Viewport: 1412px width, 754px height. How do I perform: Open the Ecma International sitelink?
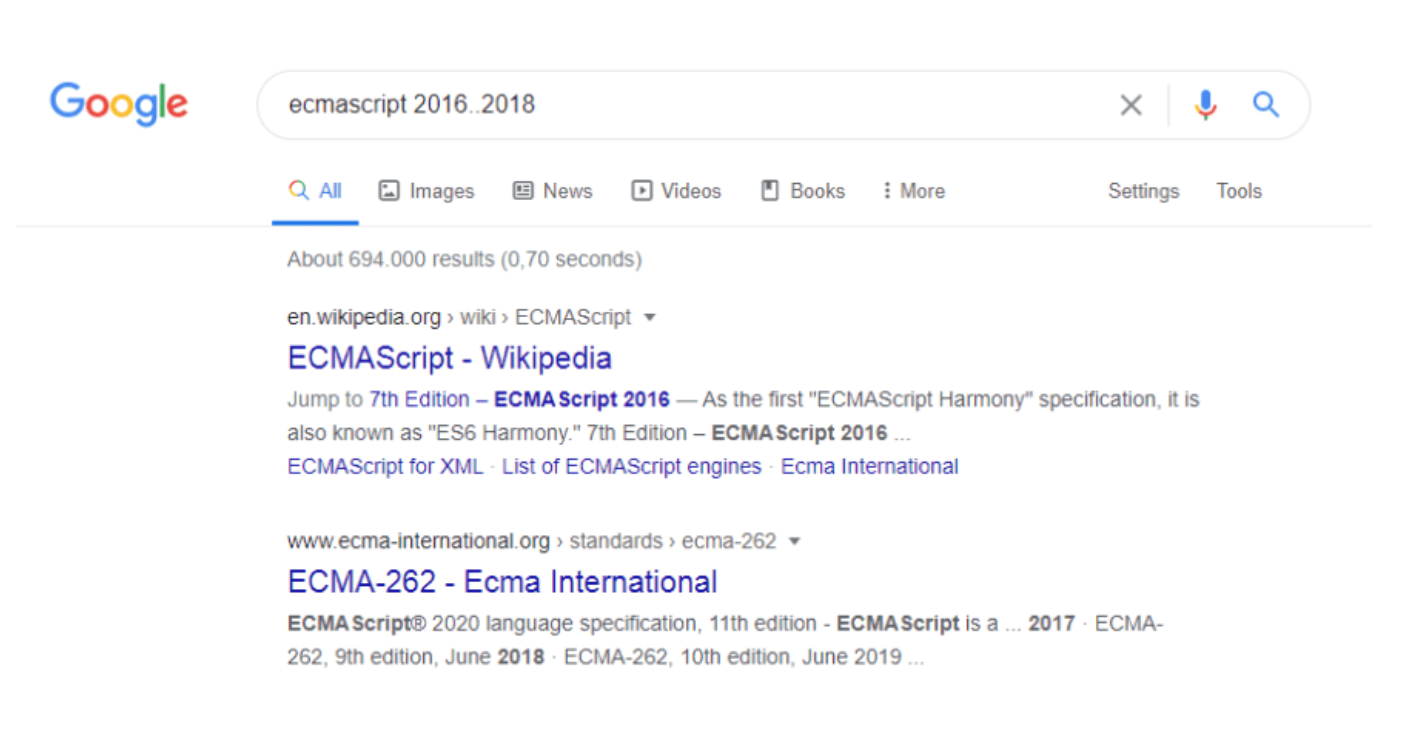(869, 467)
